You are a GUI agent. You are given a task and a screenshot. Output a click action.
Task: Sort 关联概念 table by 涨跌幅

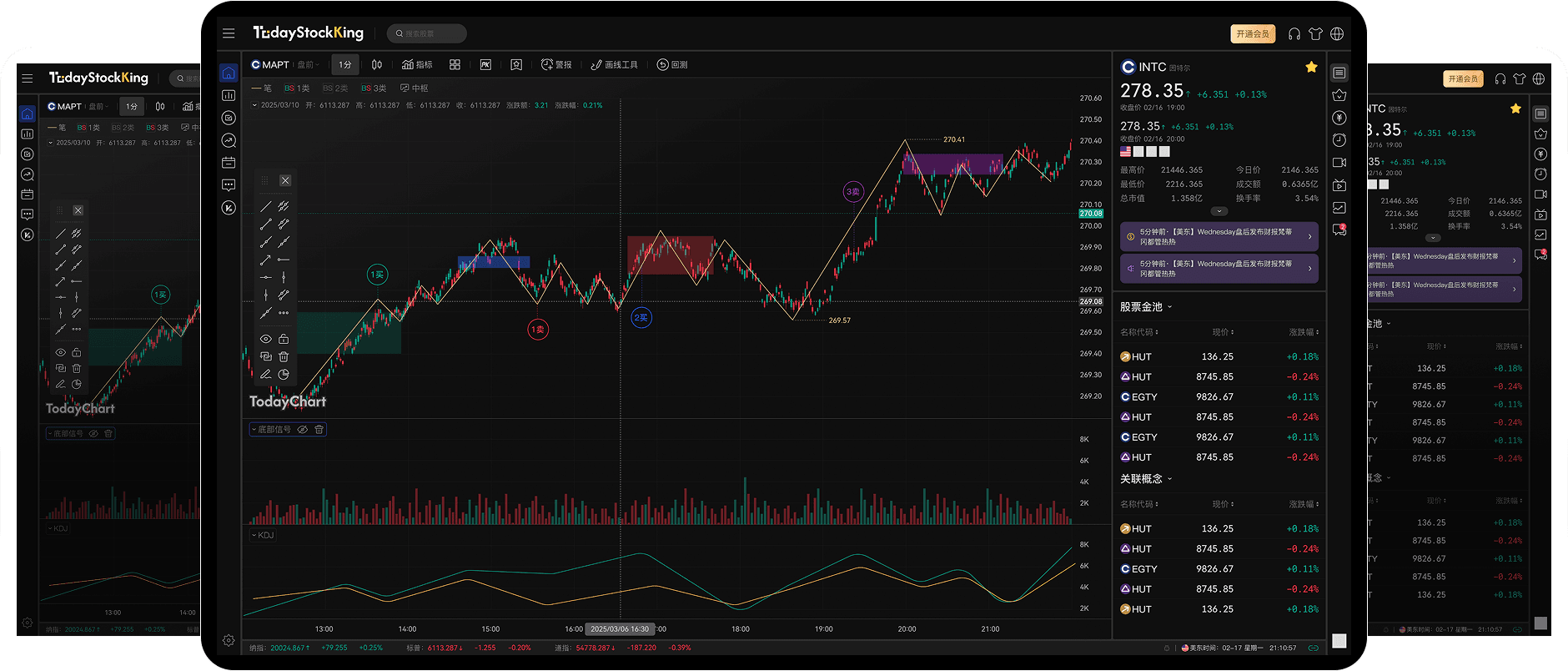(1304, 504)
